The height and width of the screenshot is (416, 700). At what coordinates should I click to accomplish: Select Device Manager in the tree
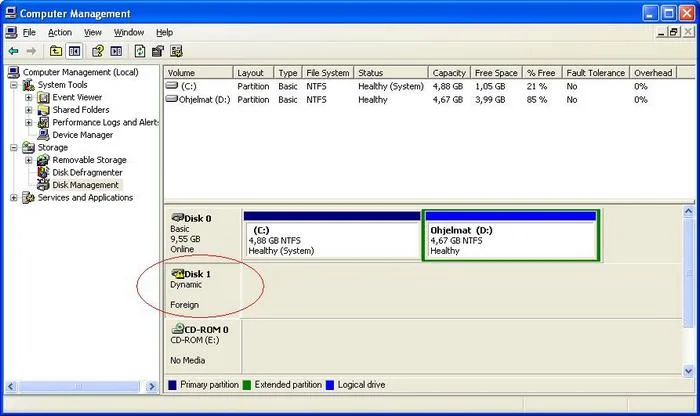point(82,135)
